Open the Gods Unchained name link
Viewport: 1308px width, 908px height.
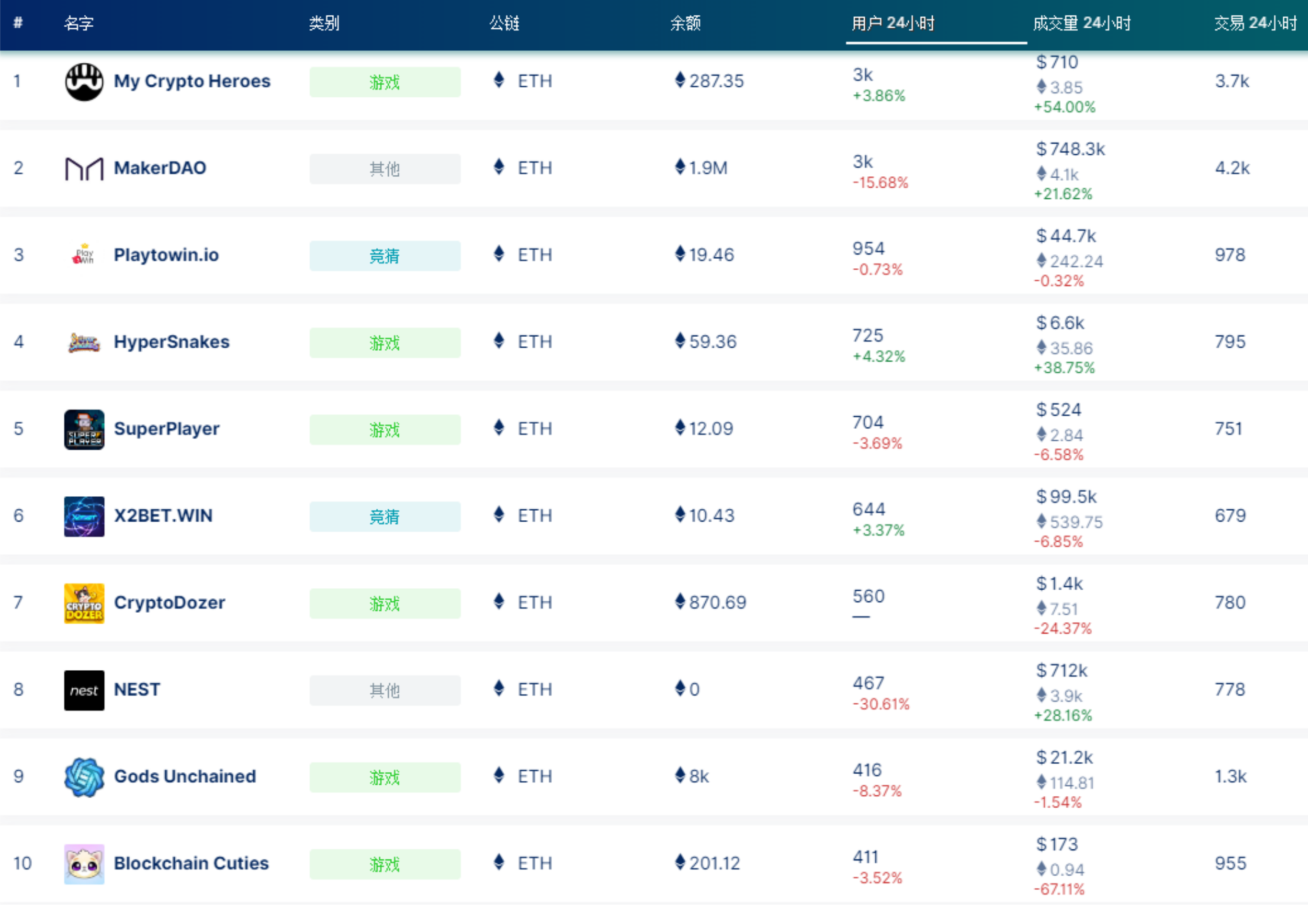185,777
